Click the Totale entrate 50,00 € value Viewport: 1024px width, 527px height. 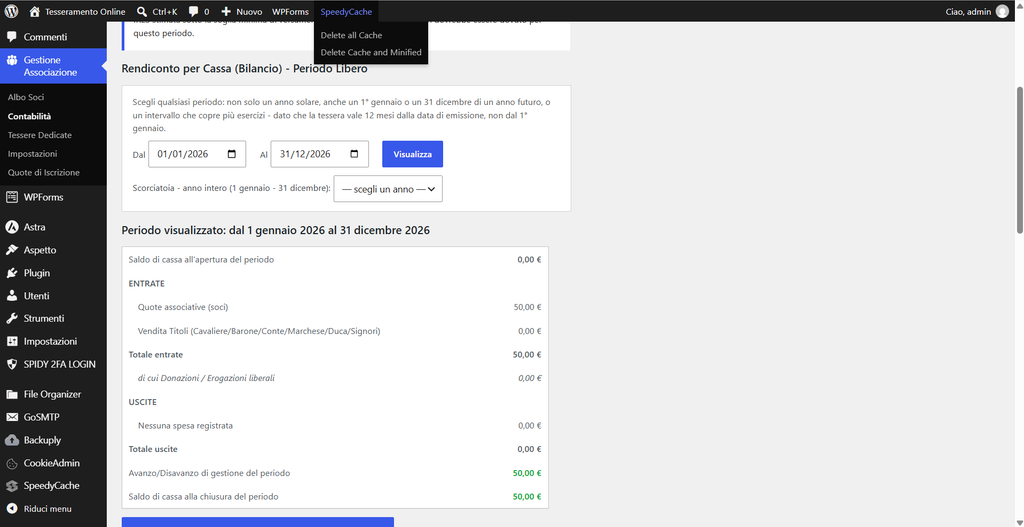pyautogui.click(x=527, y=355)
